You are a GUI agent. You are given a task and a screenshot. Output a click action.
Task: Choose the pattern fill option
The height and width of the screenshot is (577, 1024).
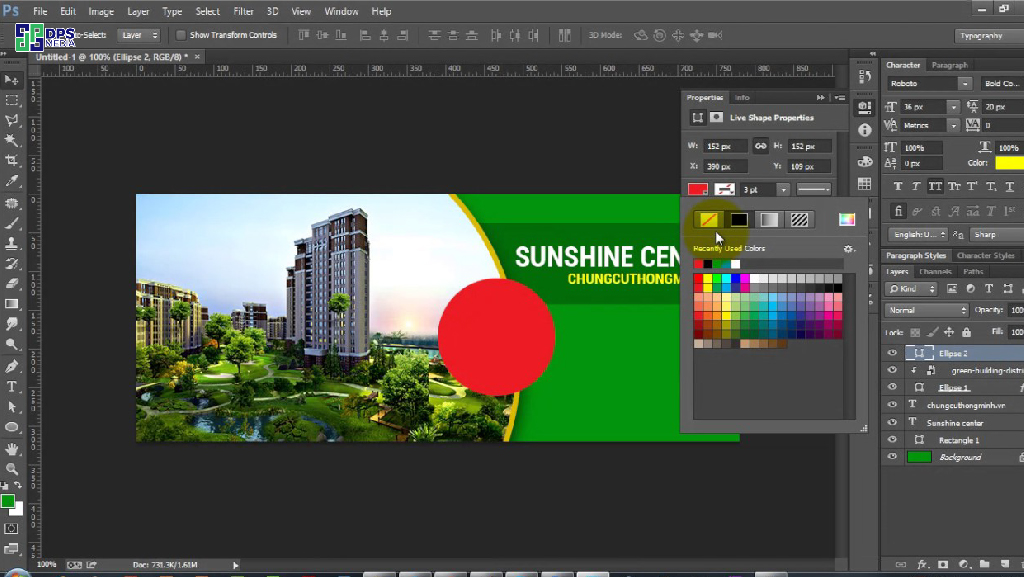(x=799, y=220)
